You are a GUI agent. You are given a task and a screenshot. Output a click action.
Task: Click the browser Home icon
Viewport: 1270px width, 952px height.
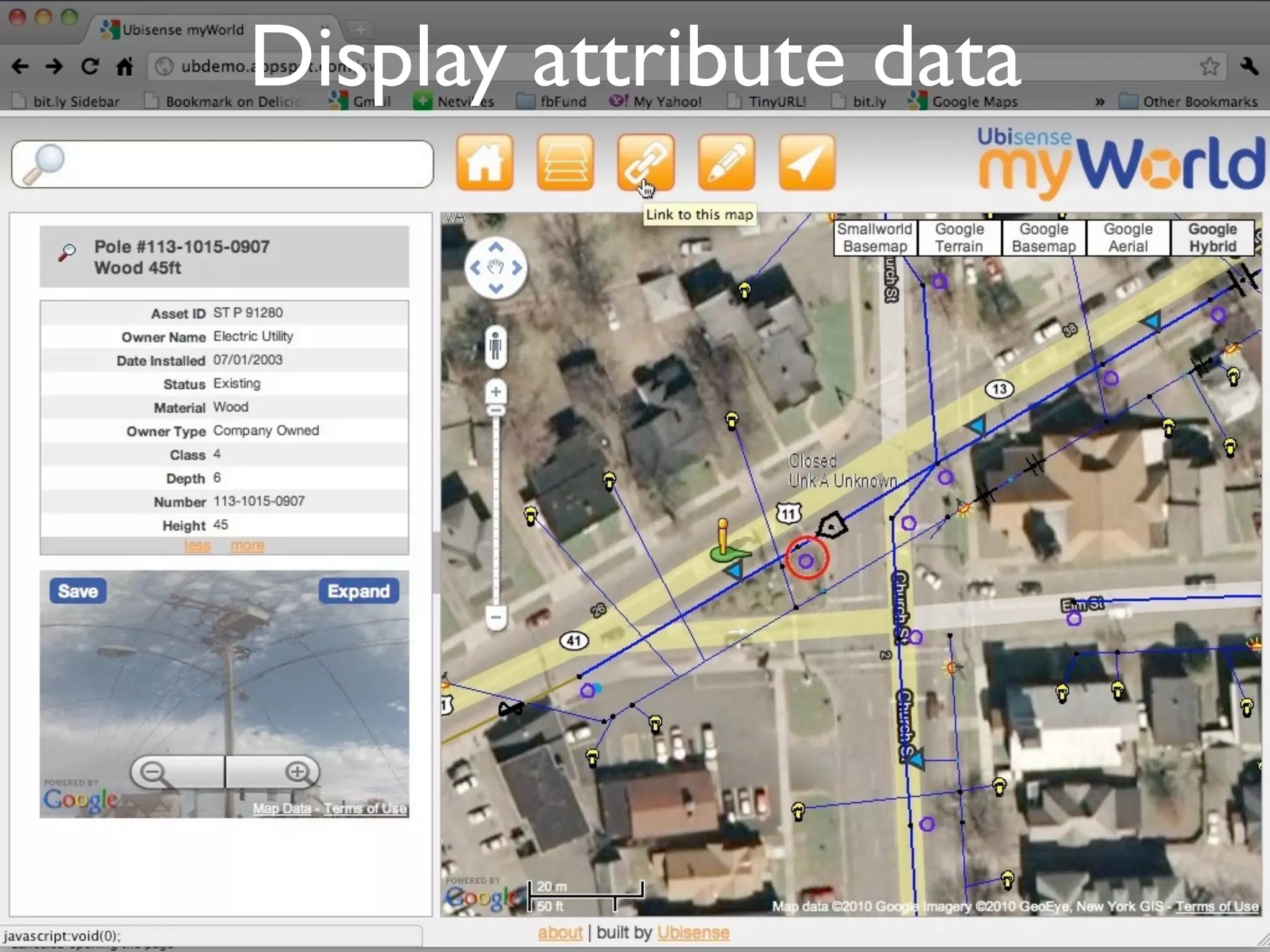[125, 66]
